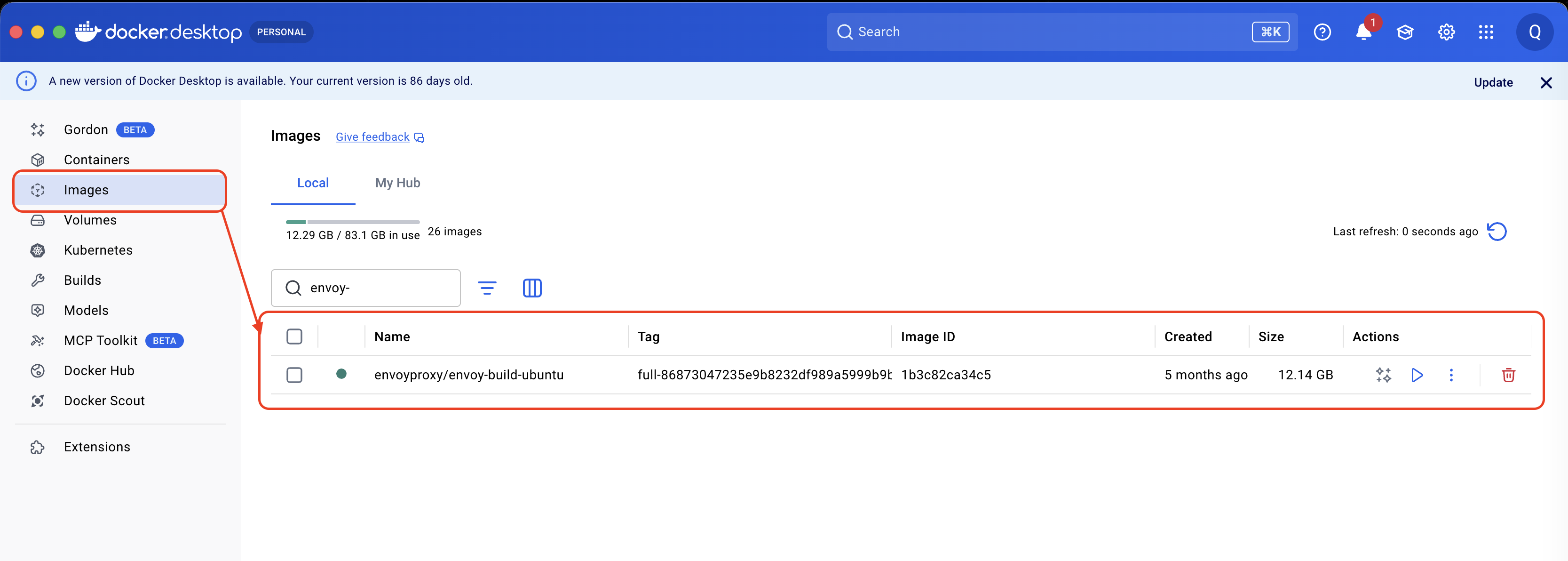This screenshot has width=1568, height=561.
Task: Open column visibility settings
Action: pyautogui.click(x=532, y=288)
